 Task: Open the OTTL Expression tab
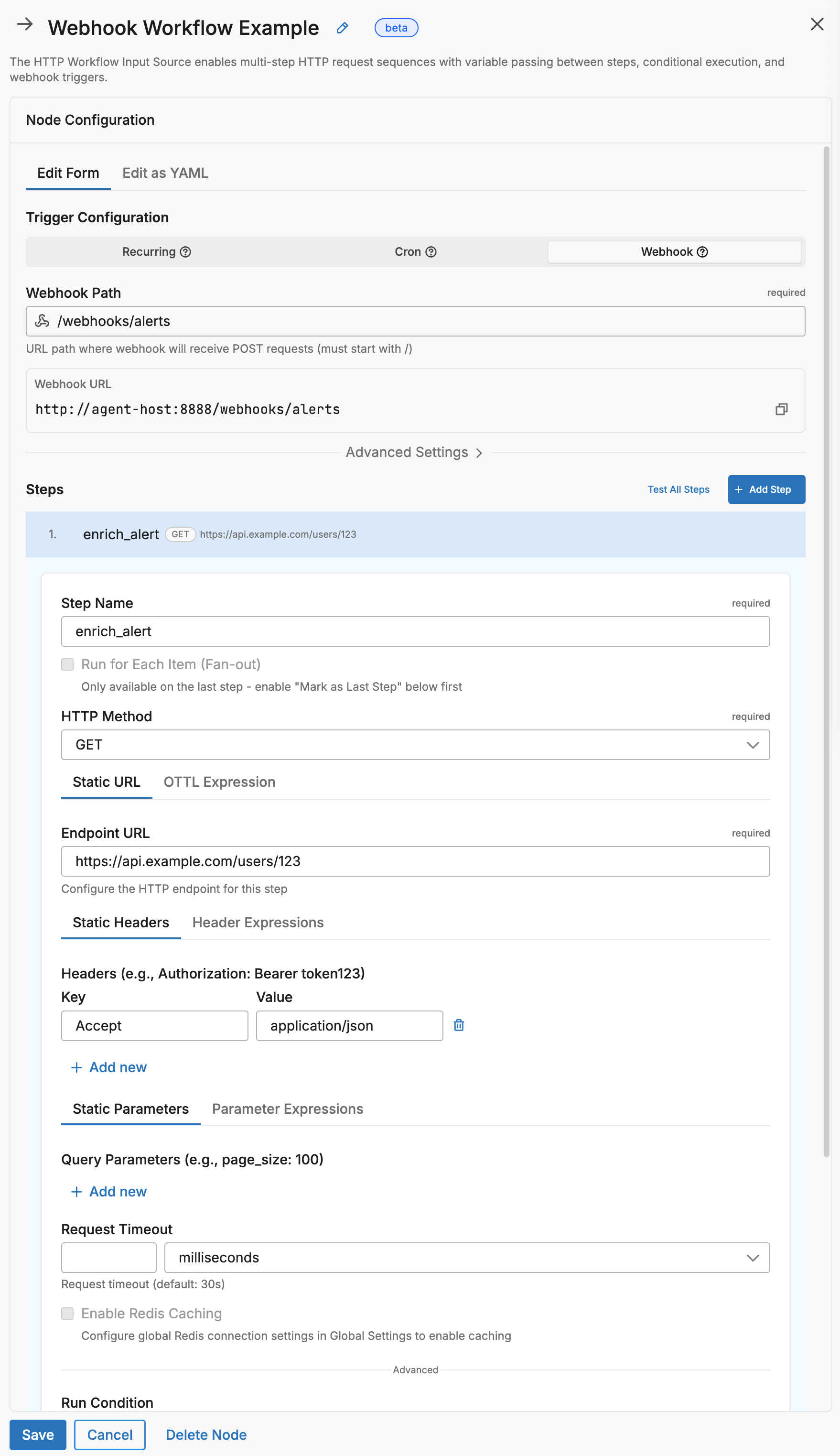[x=219, y=782]
